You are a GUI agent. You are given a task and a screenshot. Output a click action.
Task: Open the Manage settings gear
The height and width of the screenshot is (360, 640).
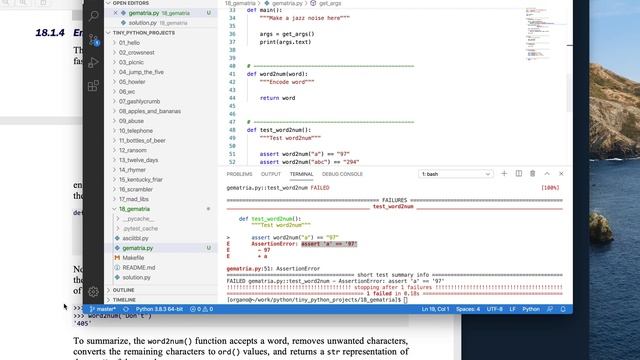[x=93, y=291]
